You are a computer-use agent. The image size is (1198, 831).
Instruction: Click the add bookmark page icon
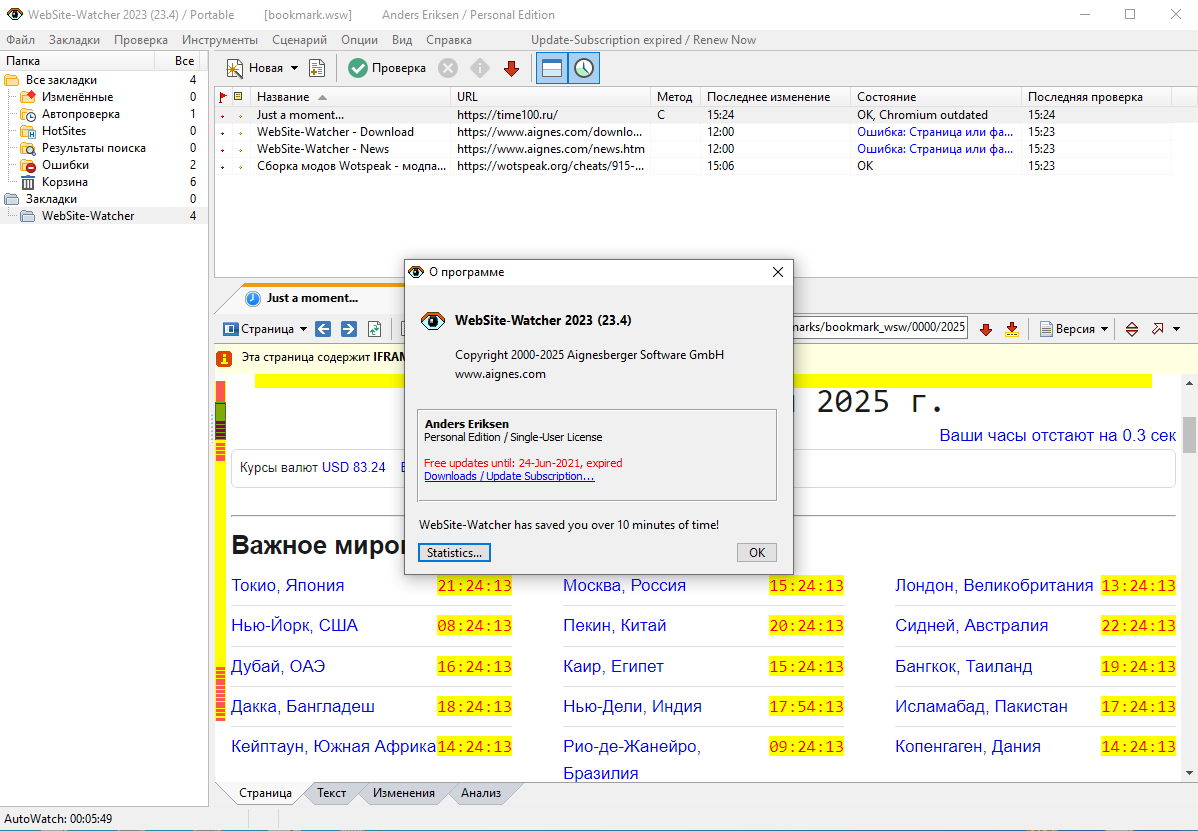pos(317,68)
